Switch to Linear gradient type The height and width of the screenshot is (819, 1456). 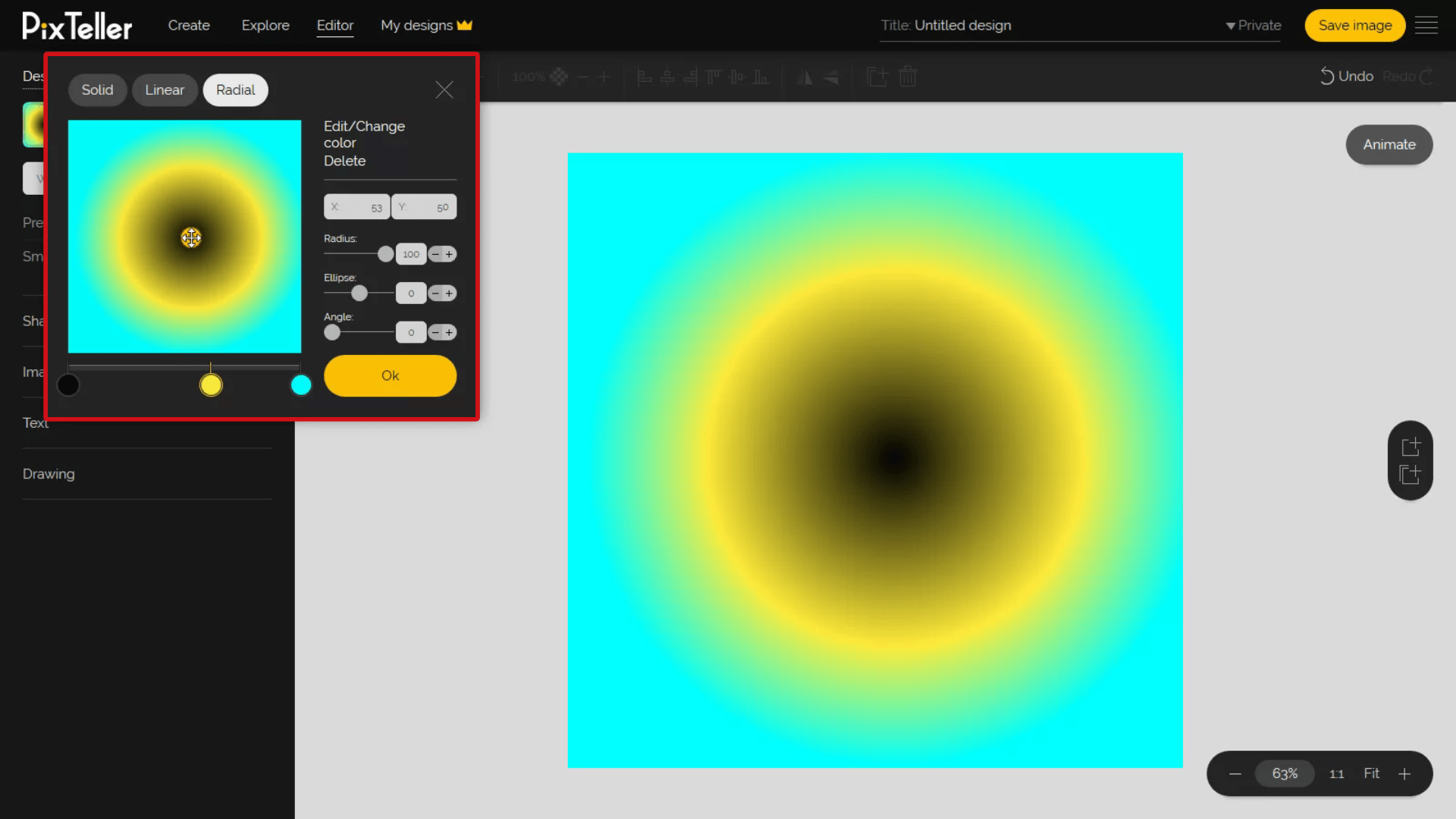pyautogui.click(x=164, y=90)
